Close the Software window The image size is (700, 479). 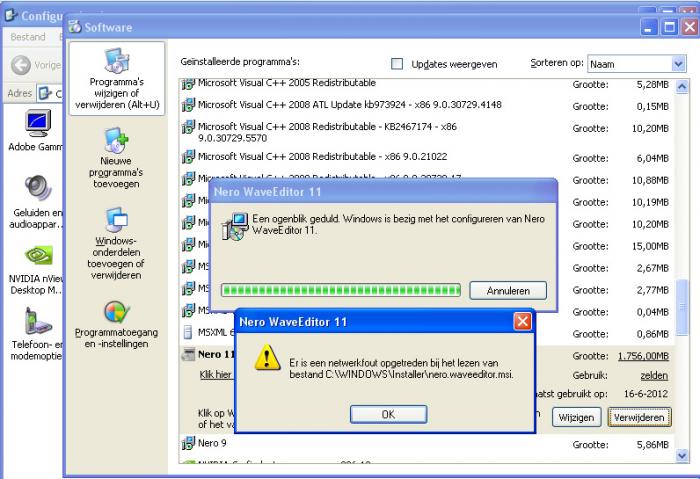(x=690, y=27)
